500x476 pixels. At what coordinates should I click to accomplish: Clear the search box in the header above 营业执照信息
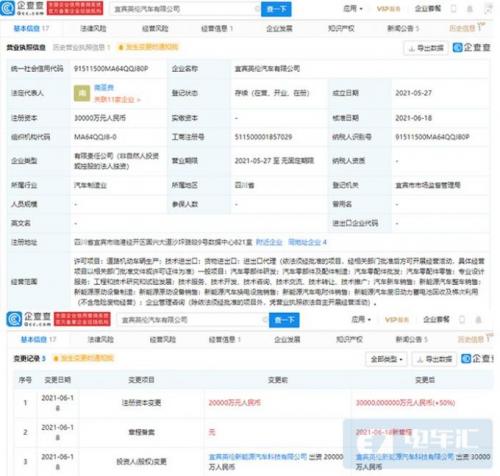tap(257, 9)
